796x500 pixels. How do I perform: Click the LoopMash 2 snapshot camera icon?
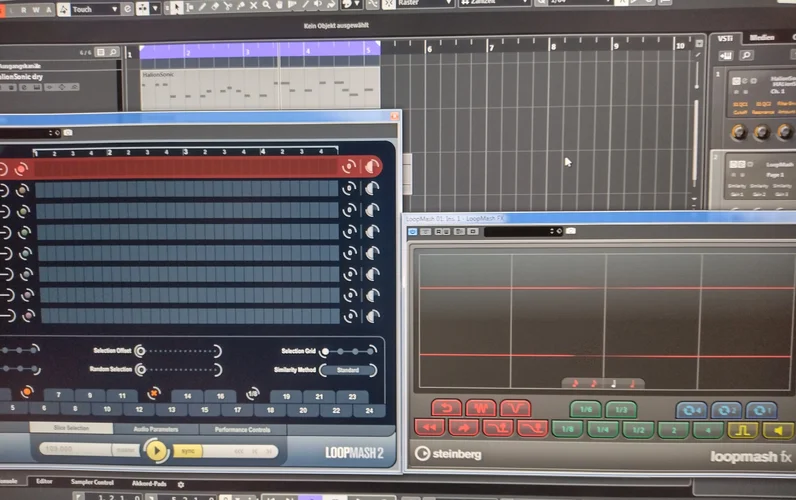[68, 132]
